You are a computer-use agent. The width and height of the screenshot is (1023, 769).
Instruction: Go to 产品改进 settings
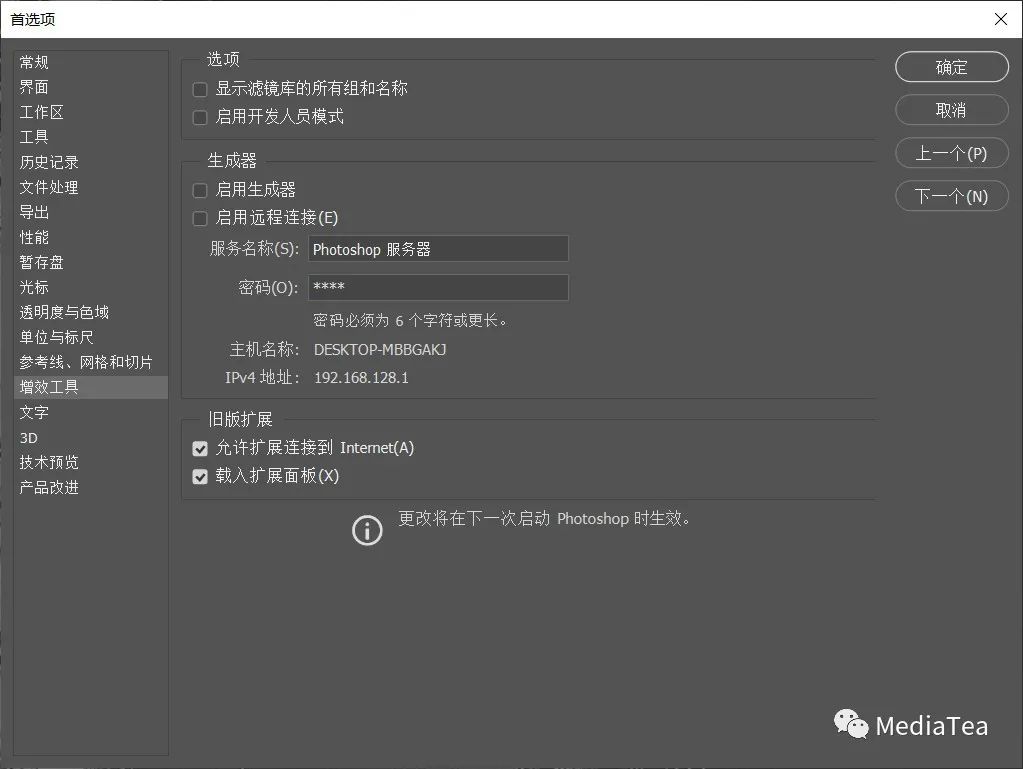coord(91,487)
